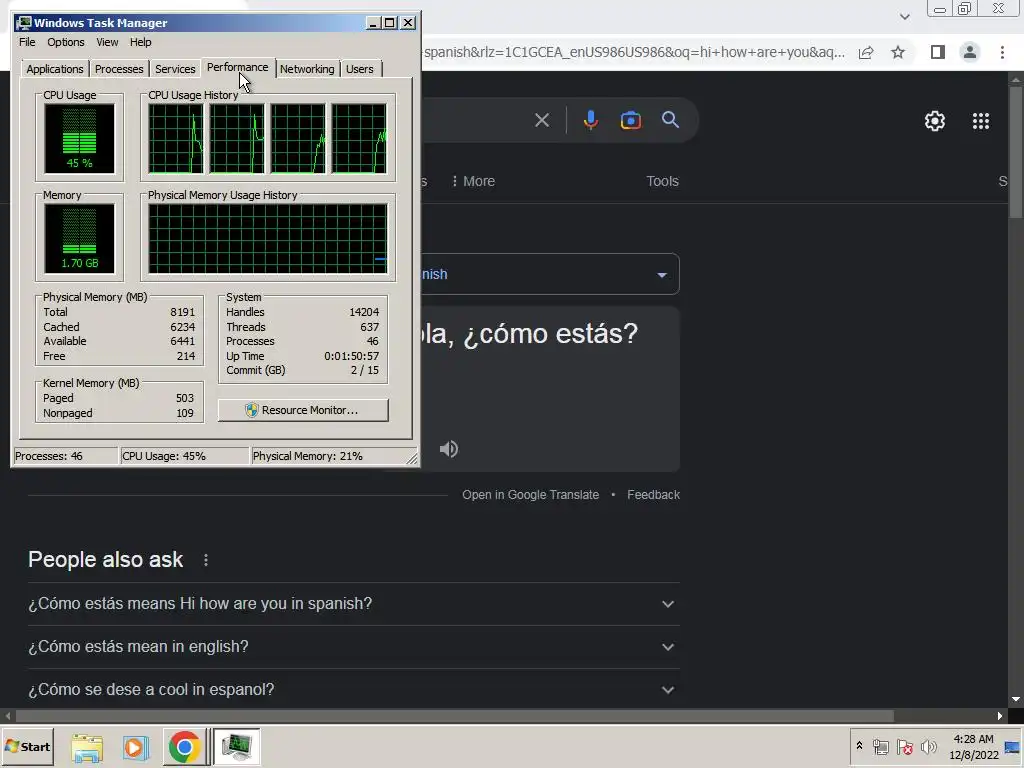Click the Resource Monitor button
This screenshot has height=768, width=1024.
coord(303,410)
